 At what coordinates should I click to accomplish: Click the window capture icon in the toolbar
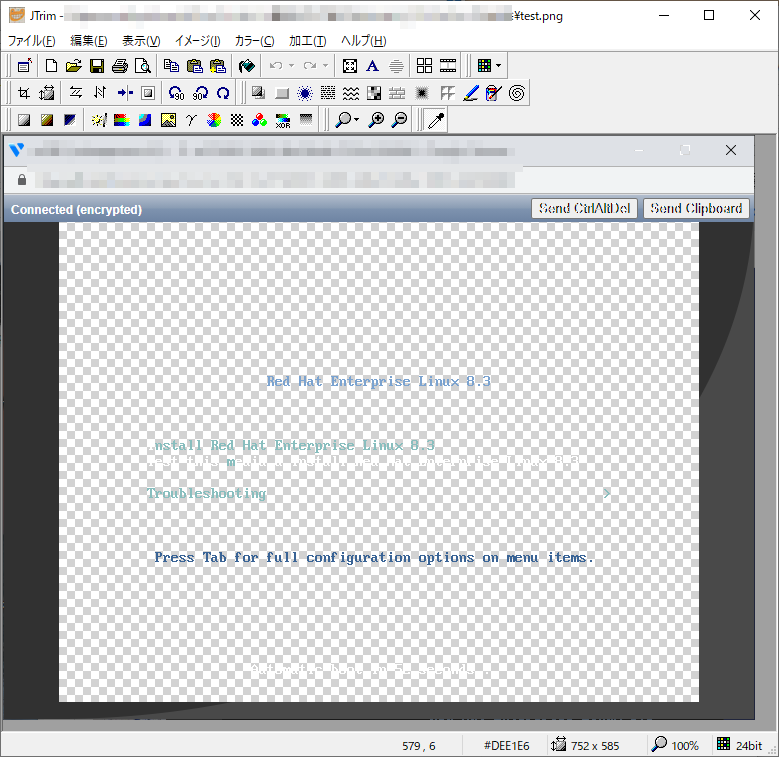pos(24,66)
